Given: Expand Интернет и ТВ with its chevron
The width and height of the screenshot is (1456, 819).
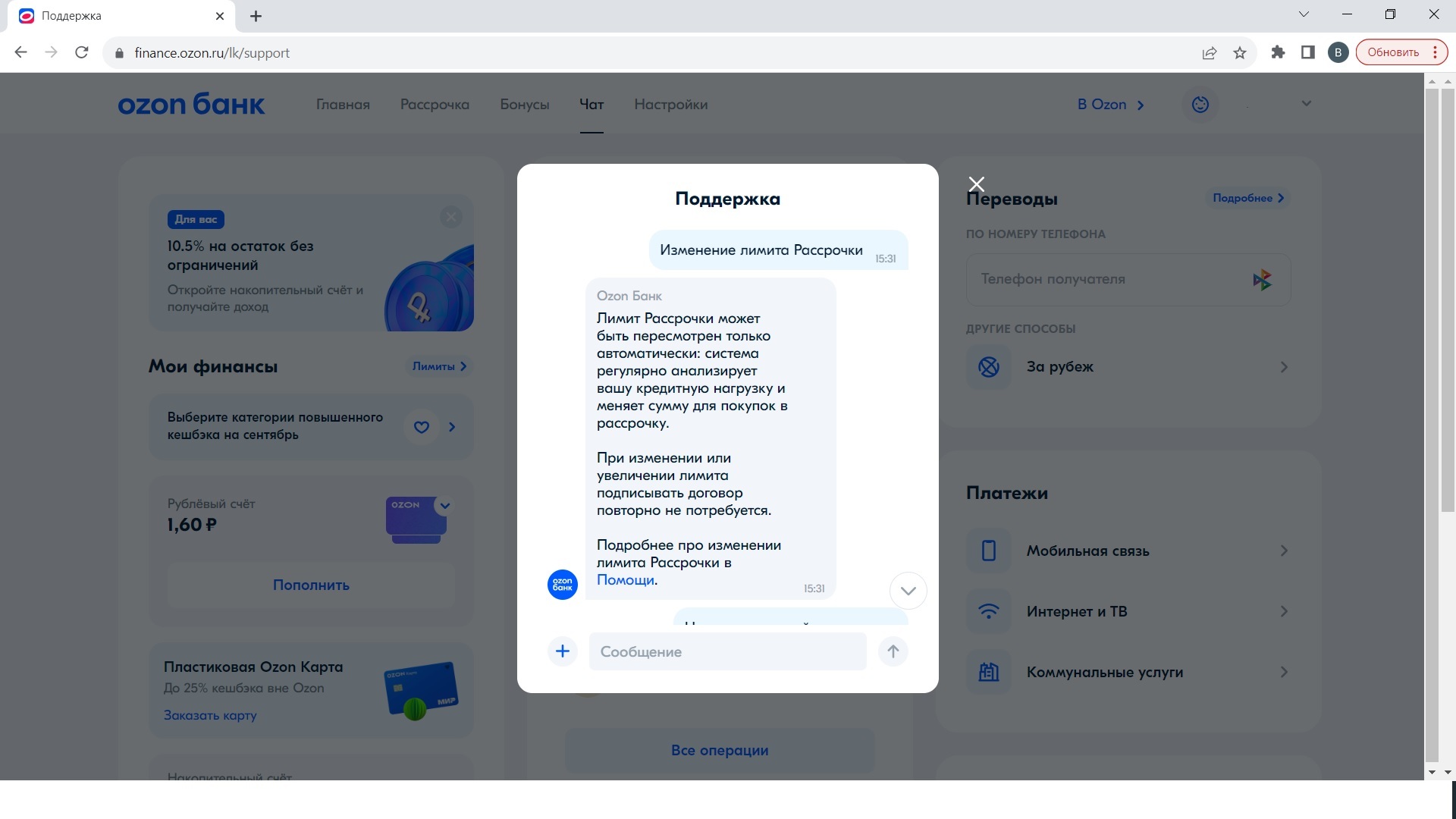Looking at the screenshot, I should (x=1284, y=611).
